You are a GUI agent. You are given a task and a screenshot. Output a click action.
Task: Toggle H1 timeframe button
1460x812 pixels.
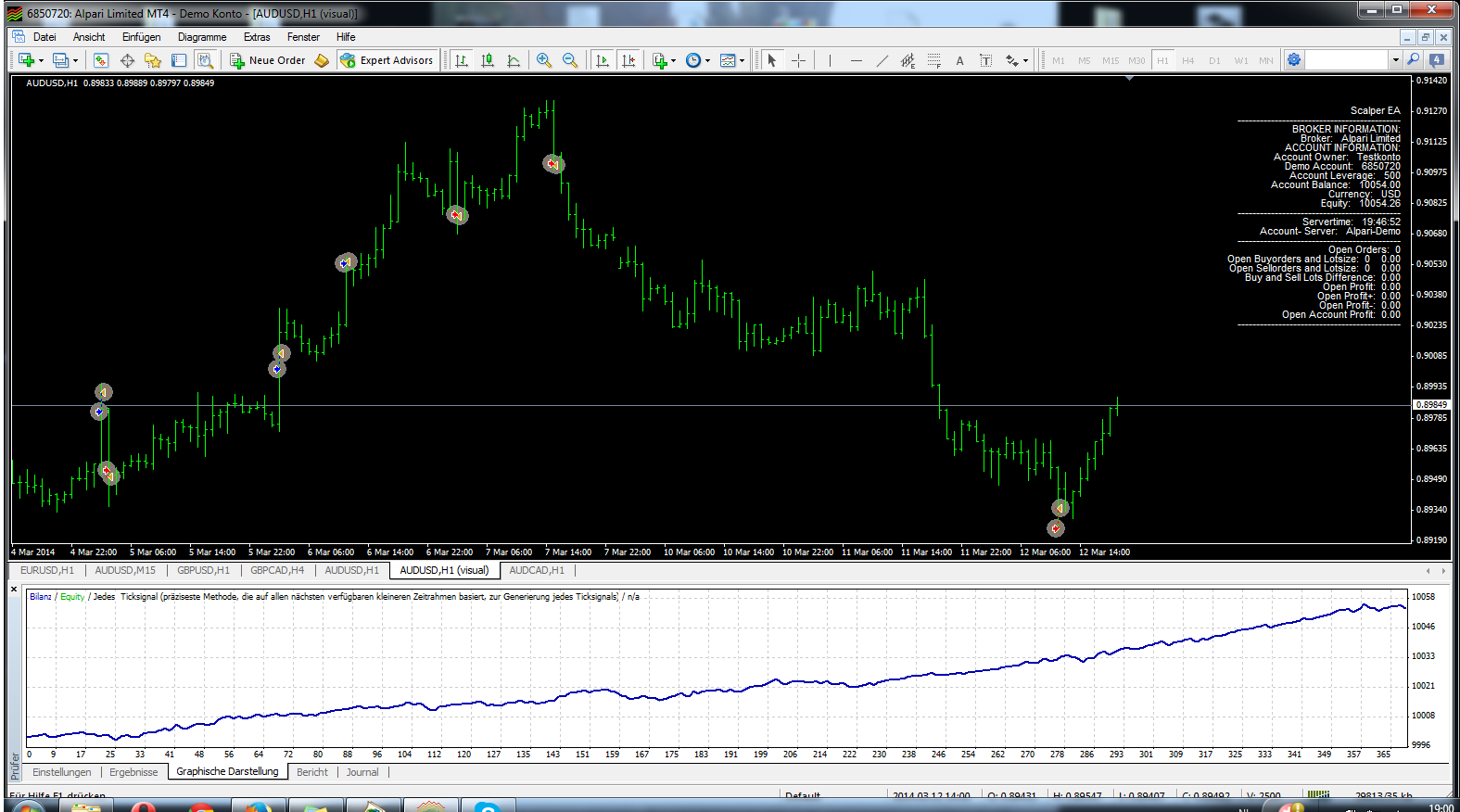pyautogui.click(x=1162, y=60)
